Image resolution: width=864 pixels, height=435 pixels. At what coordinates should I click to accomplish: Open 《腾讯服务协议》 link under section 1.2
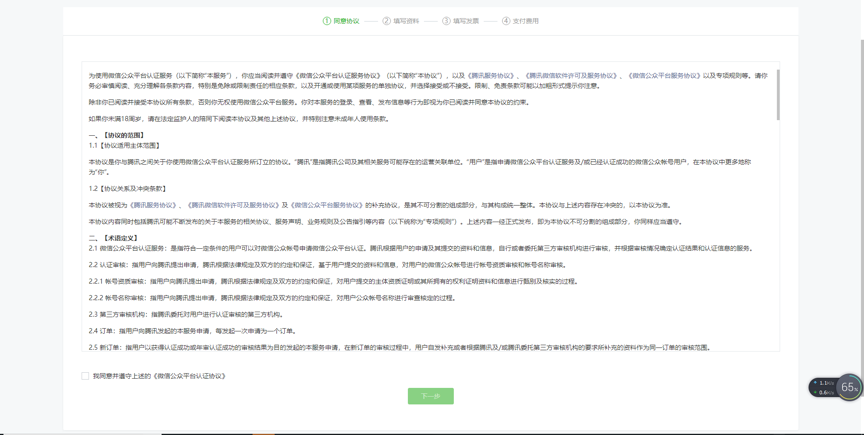pos(152,205)
